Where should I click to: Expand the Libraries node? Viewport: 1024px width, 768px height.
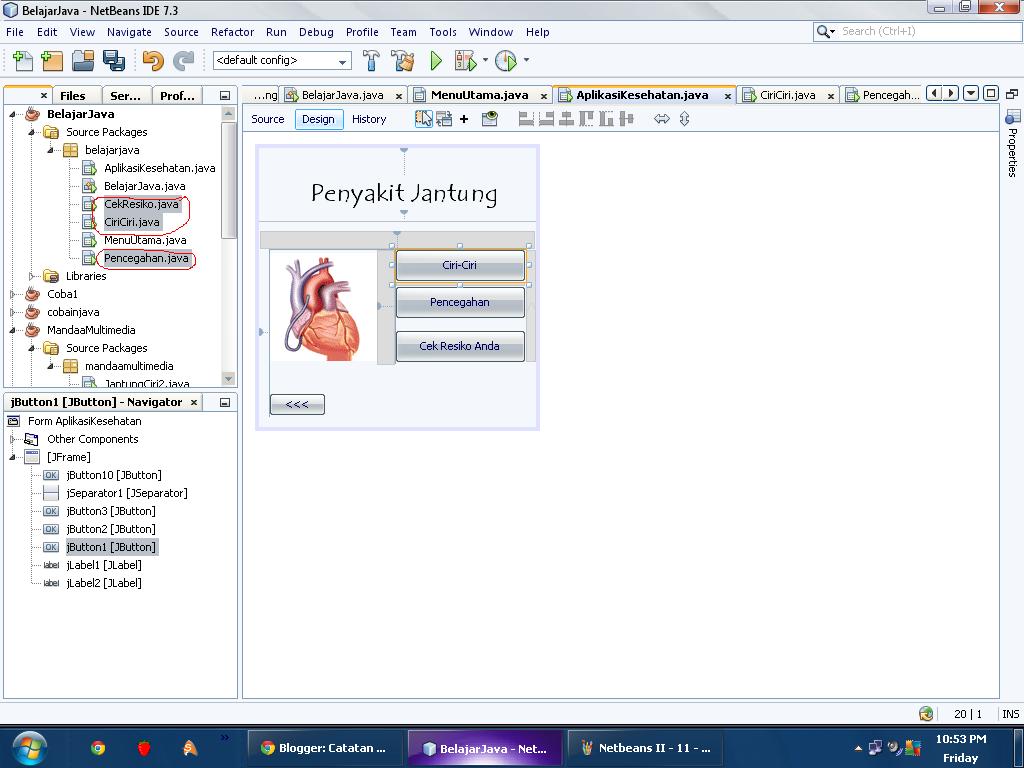click(x=31, y=276)
